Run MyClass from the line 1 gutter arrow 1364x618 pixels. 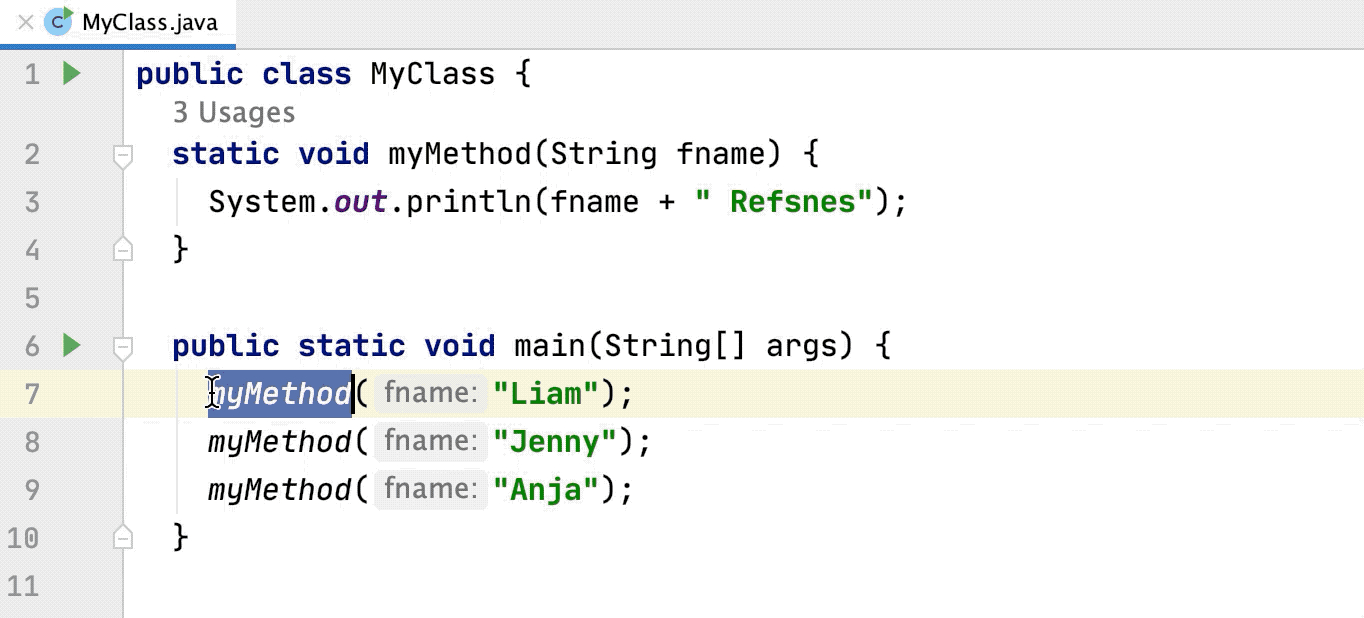tap(71, 73)
